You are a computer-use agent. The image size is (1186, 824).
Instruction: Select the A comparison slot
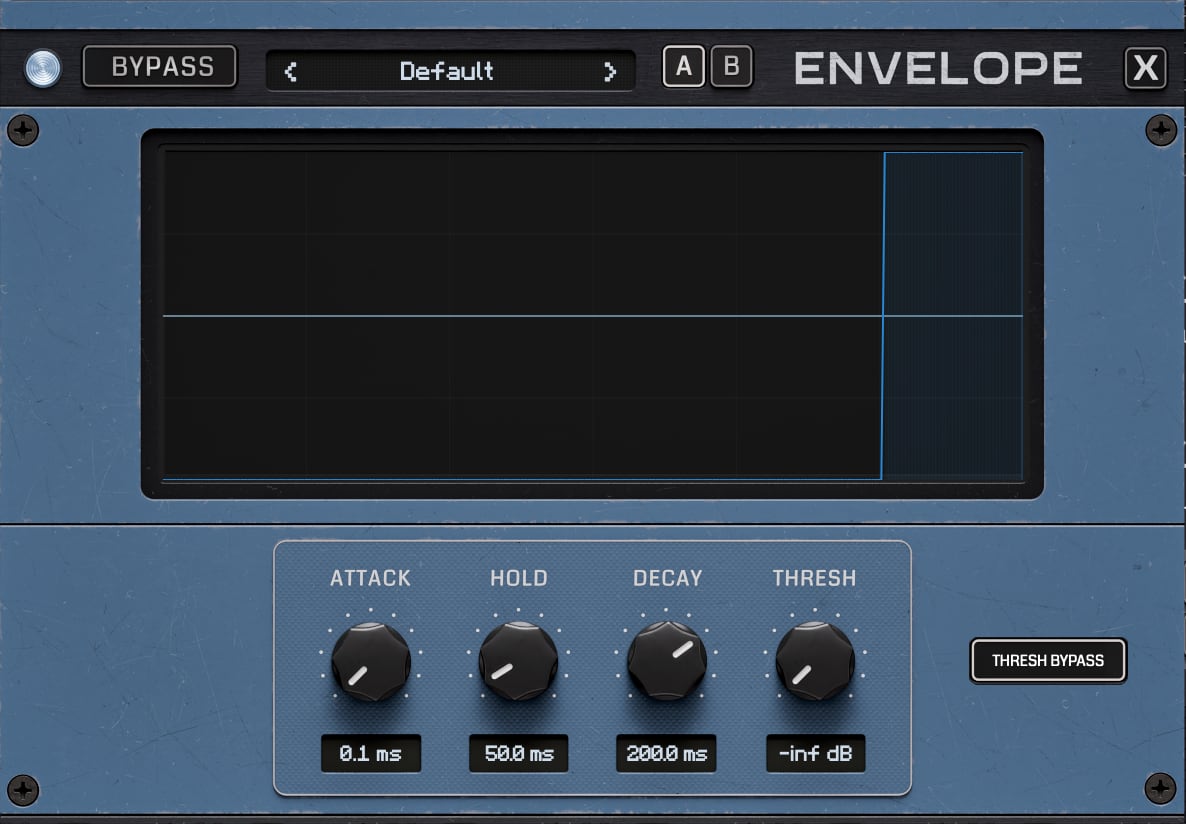click(x=684, y=67)
